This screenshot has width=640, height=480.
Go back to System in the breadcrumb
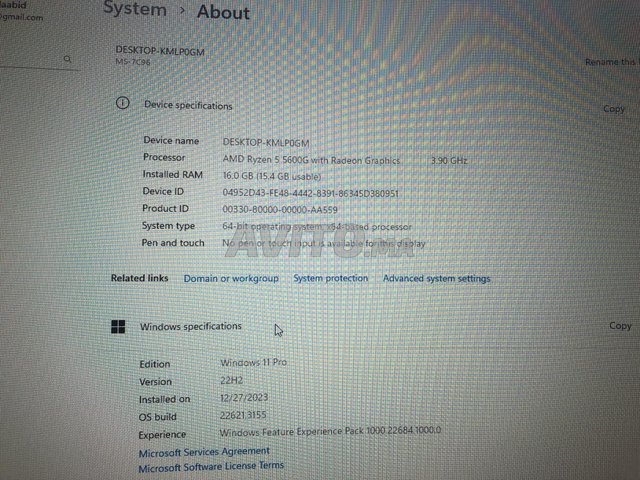pos(135,10)
